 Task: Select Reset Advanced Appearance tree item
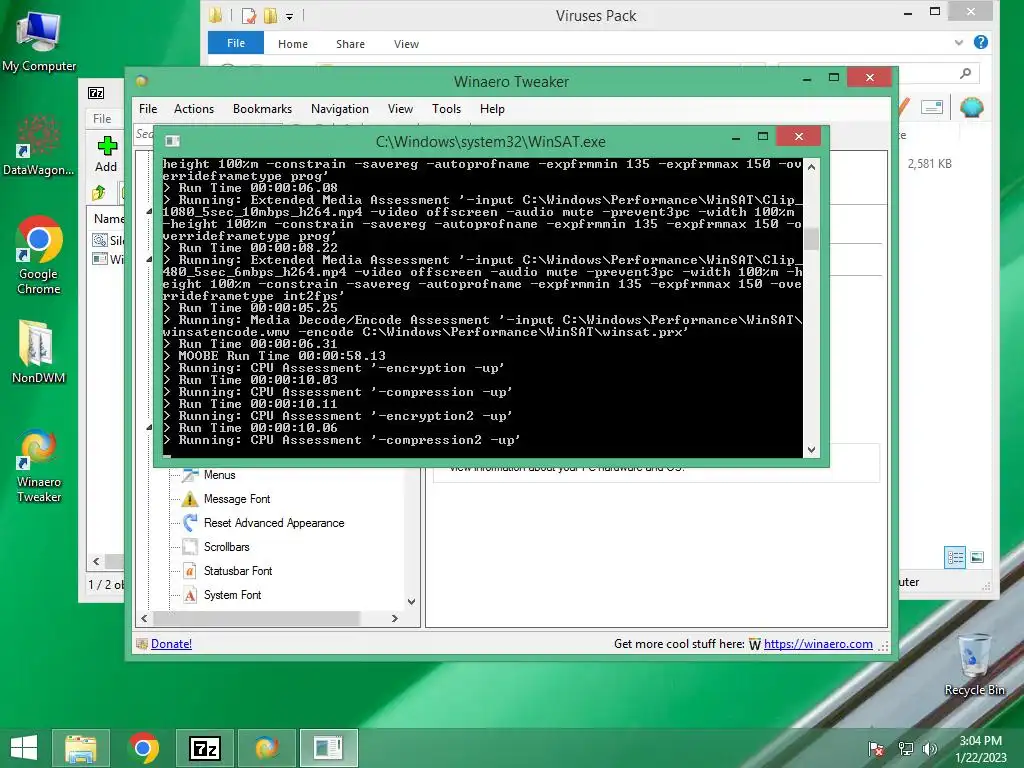coord(274,523)
